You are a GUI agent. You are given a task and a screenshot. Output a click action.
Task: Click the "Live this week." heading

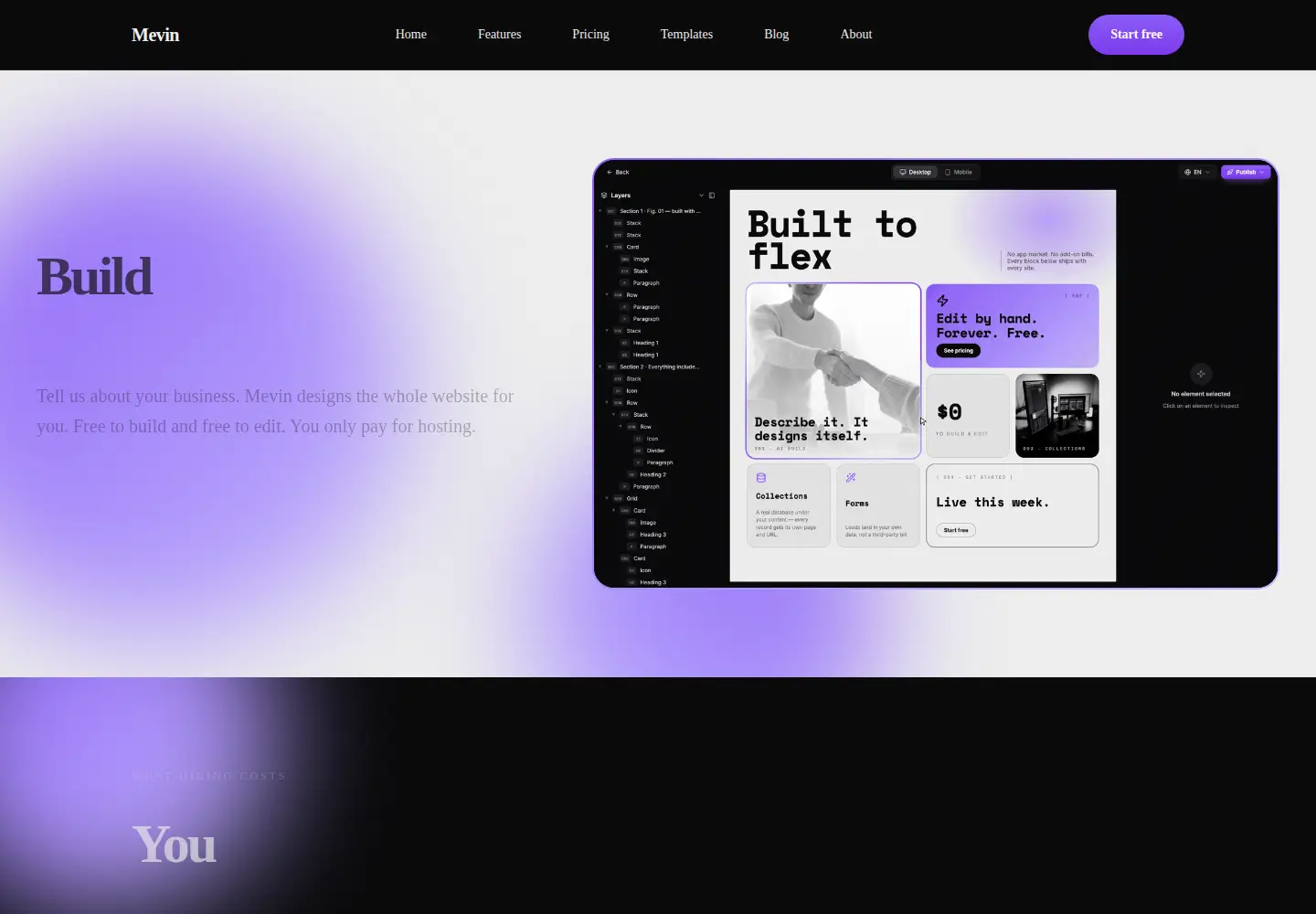tap(992, 503)
